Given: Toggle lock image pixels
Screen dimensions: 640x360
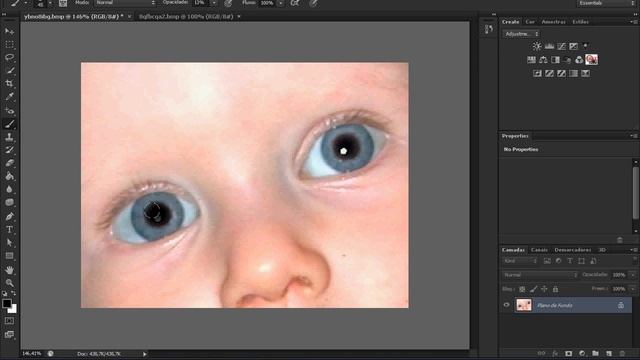Looking at the screenshot, I should click(x=533, y=289).
